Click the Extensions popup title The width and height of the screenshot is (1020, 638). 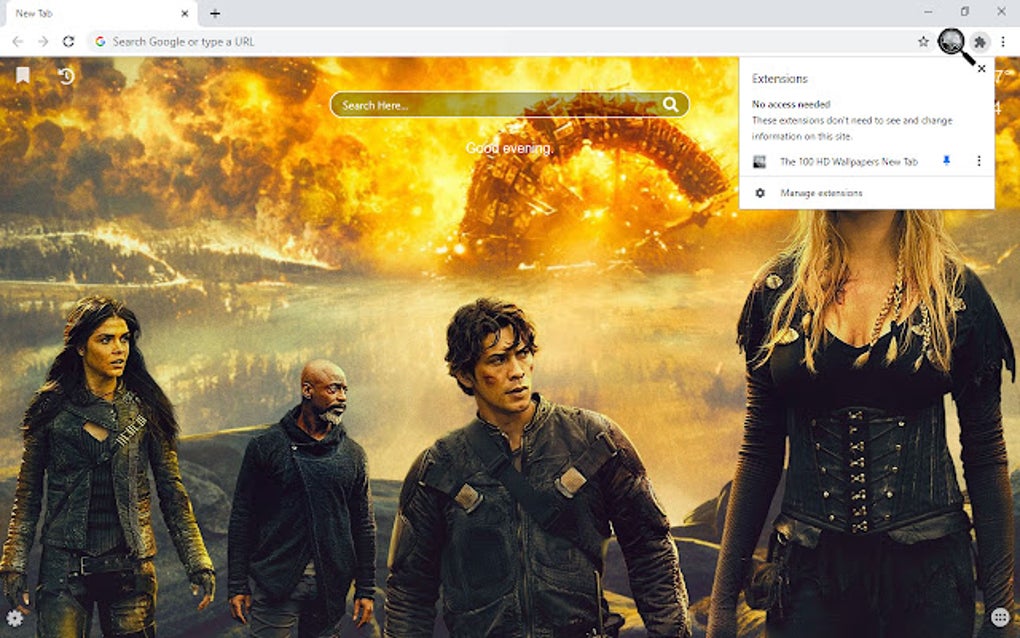779,79
